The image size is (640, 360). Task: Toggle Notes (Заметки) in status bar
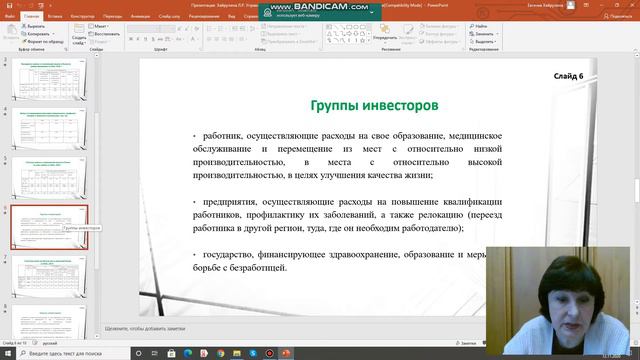466,343
